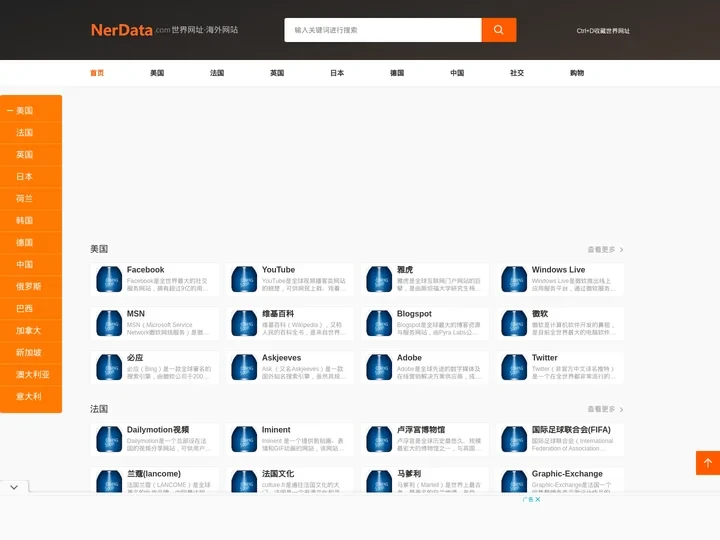The height and width of the screenshot is (540, 720).
Task: Click the 雅虎 site thumbnail icon
Action: pos(379,279)
